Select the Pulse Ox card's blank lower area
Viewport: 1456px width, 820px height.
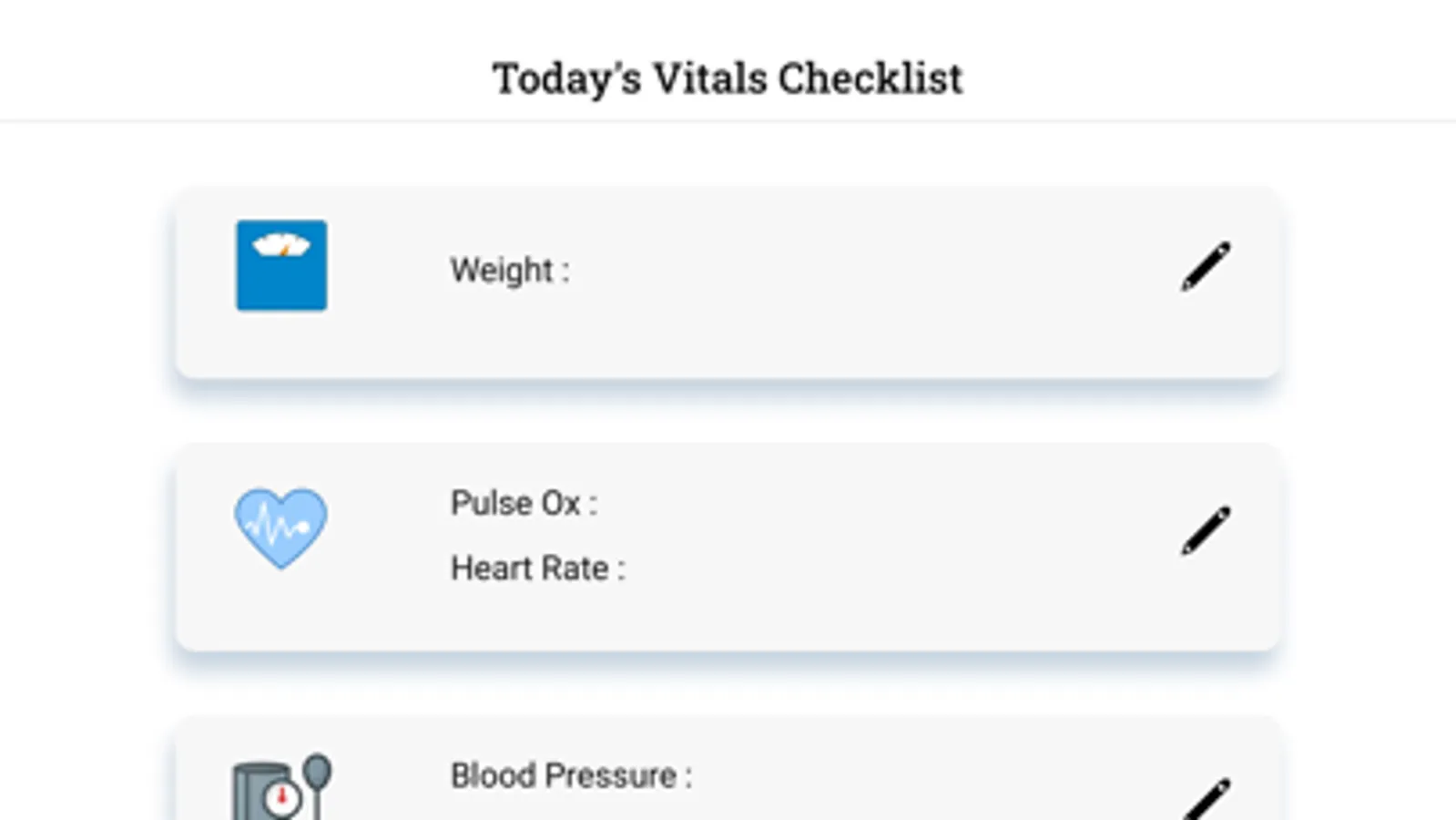pyautogui.click(x=728, y=621)
